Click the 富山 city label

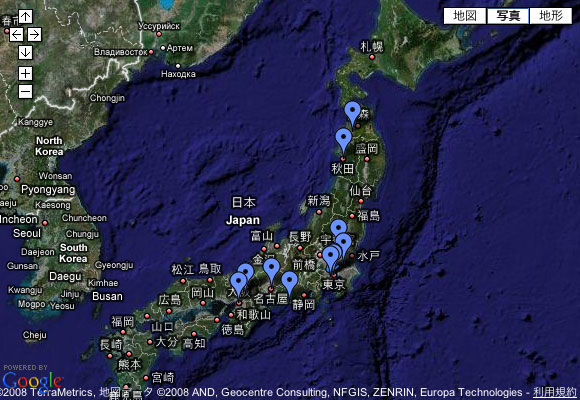click(262, 236)
